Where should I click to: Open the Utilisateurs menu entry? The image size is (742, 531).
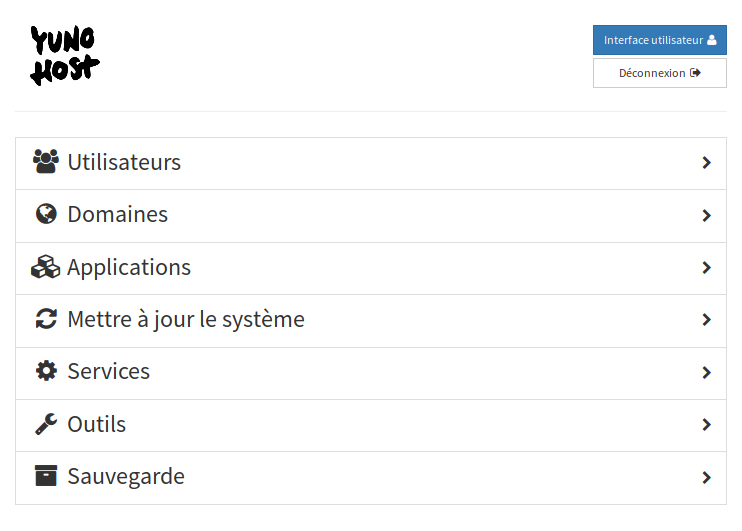371,164
